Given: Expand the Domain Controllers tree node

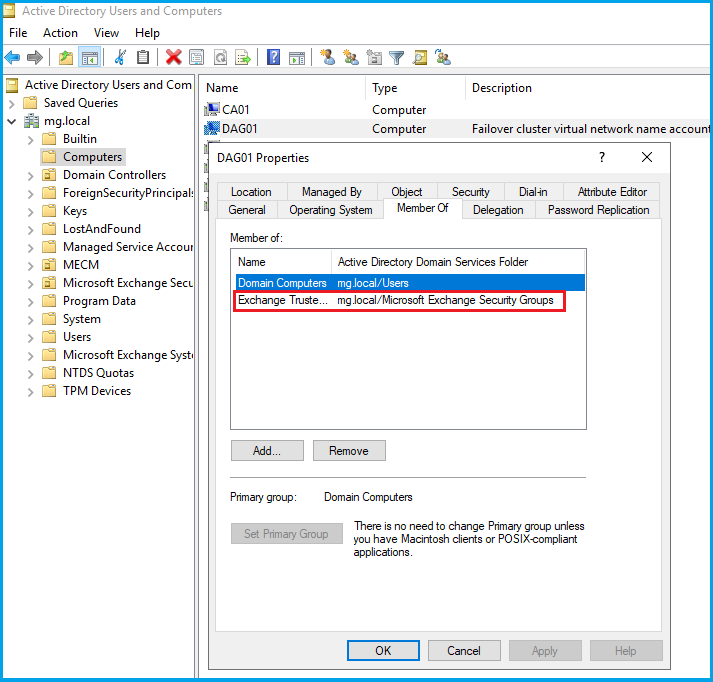Looking at the screenshot, I should click(x=30, y=175).
